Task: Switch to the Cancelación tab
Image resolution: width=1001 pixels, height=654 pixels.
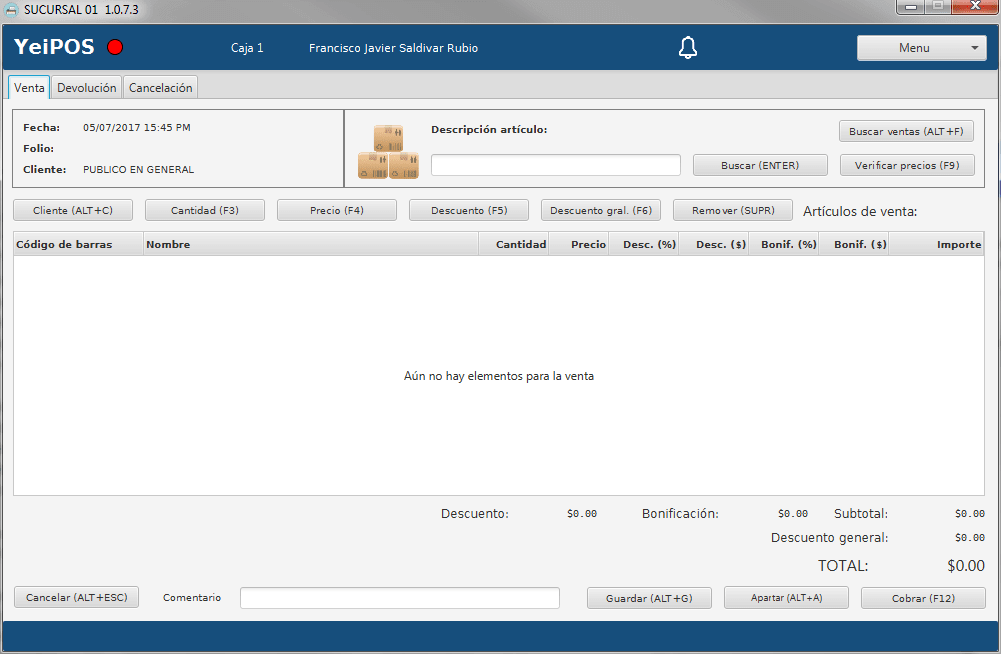Action: (160, 88)
